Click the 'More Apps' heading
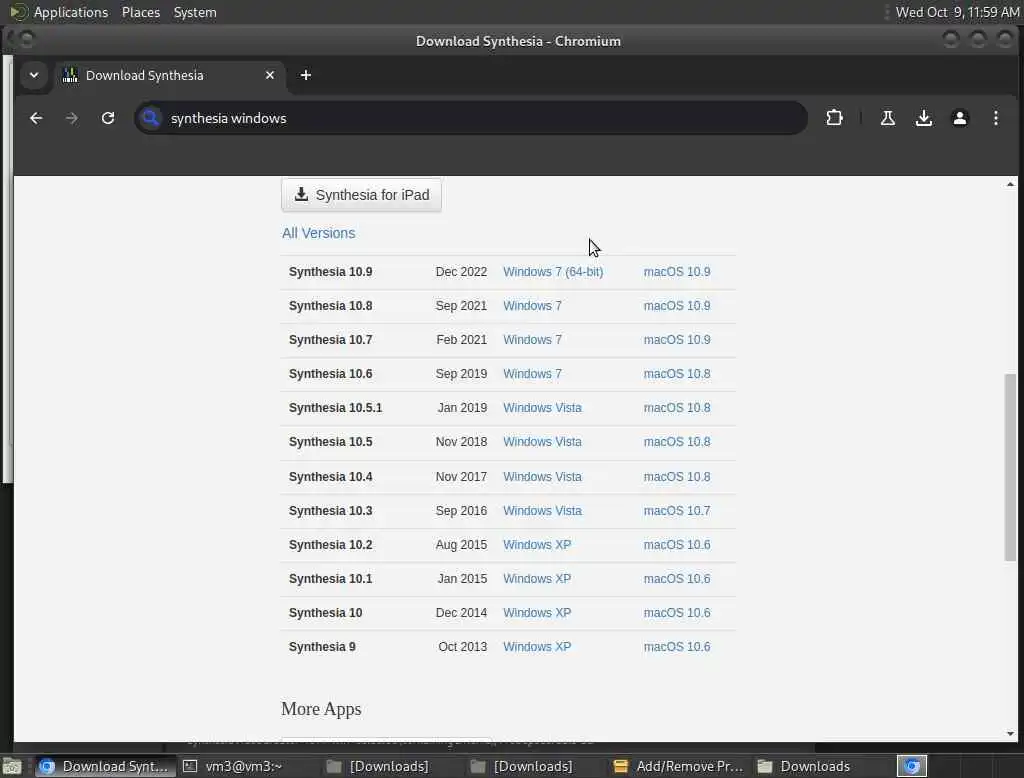The width and height of the screenshot is (1024, 778). click(321, 709)
